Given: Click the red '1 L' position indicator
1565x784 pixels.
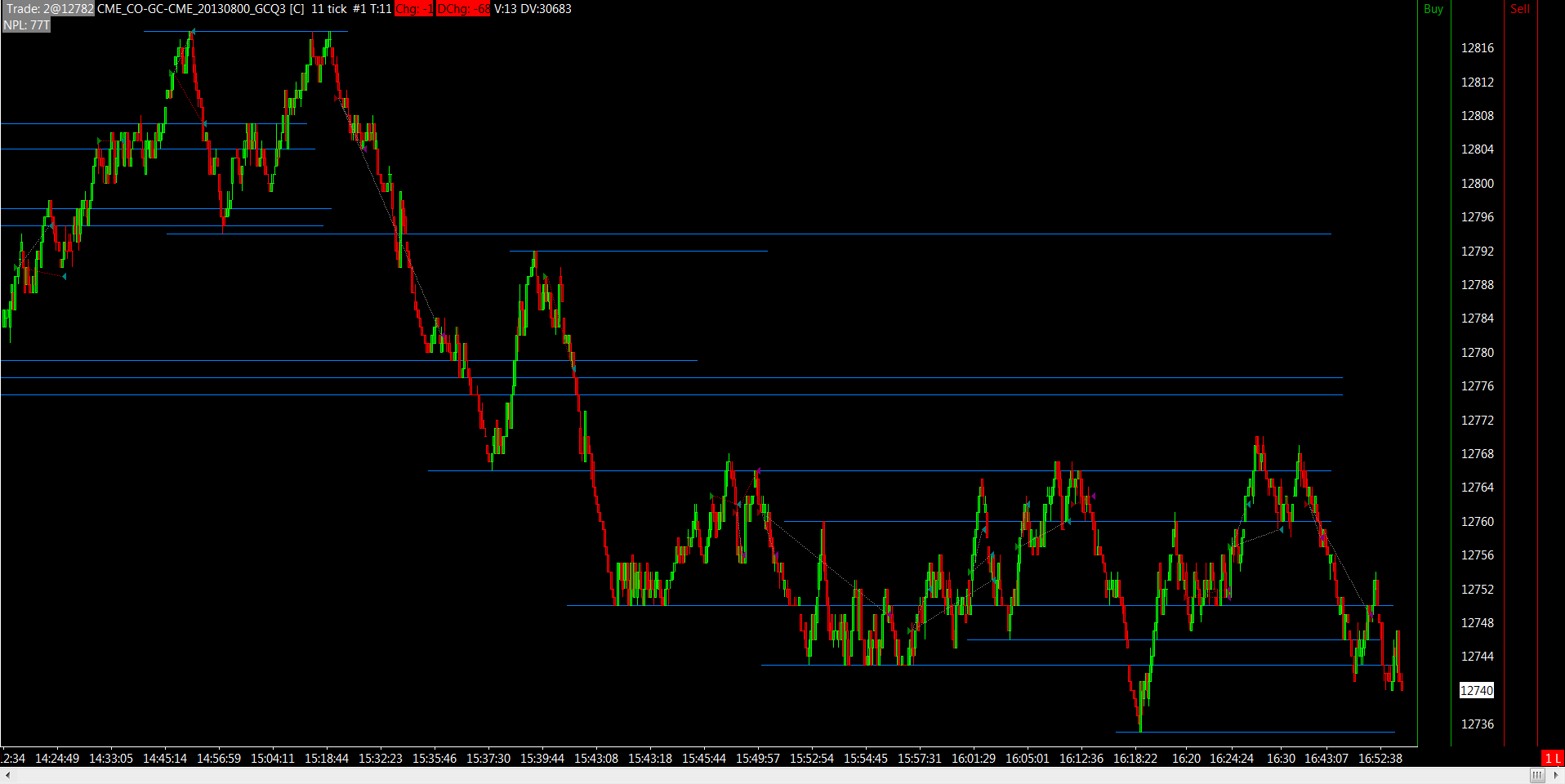Looking at the screenshot, I should (x=1553, y=759).
